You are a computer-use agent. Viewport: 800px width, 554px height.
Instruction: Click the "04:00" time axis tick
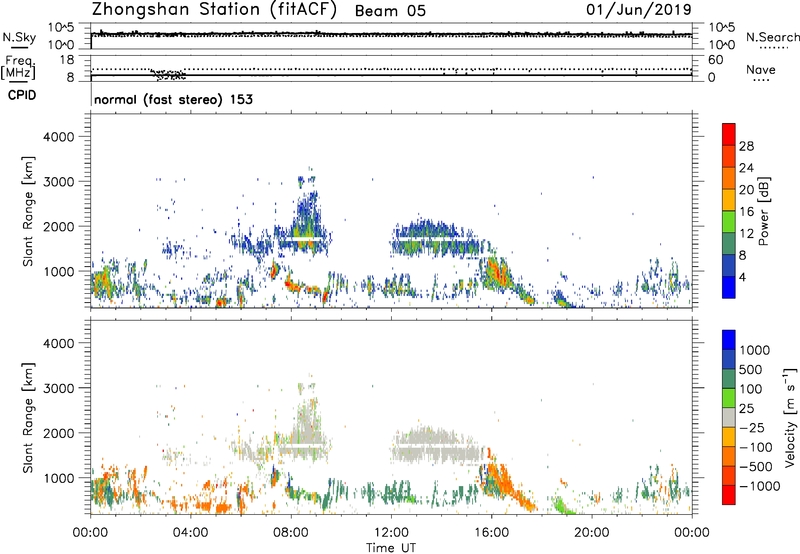pos(191,533)
